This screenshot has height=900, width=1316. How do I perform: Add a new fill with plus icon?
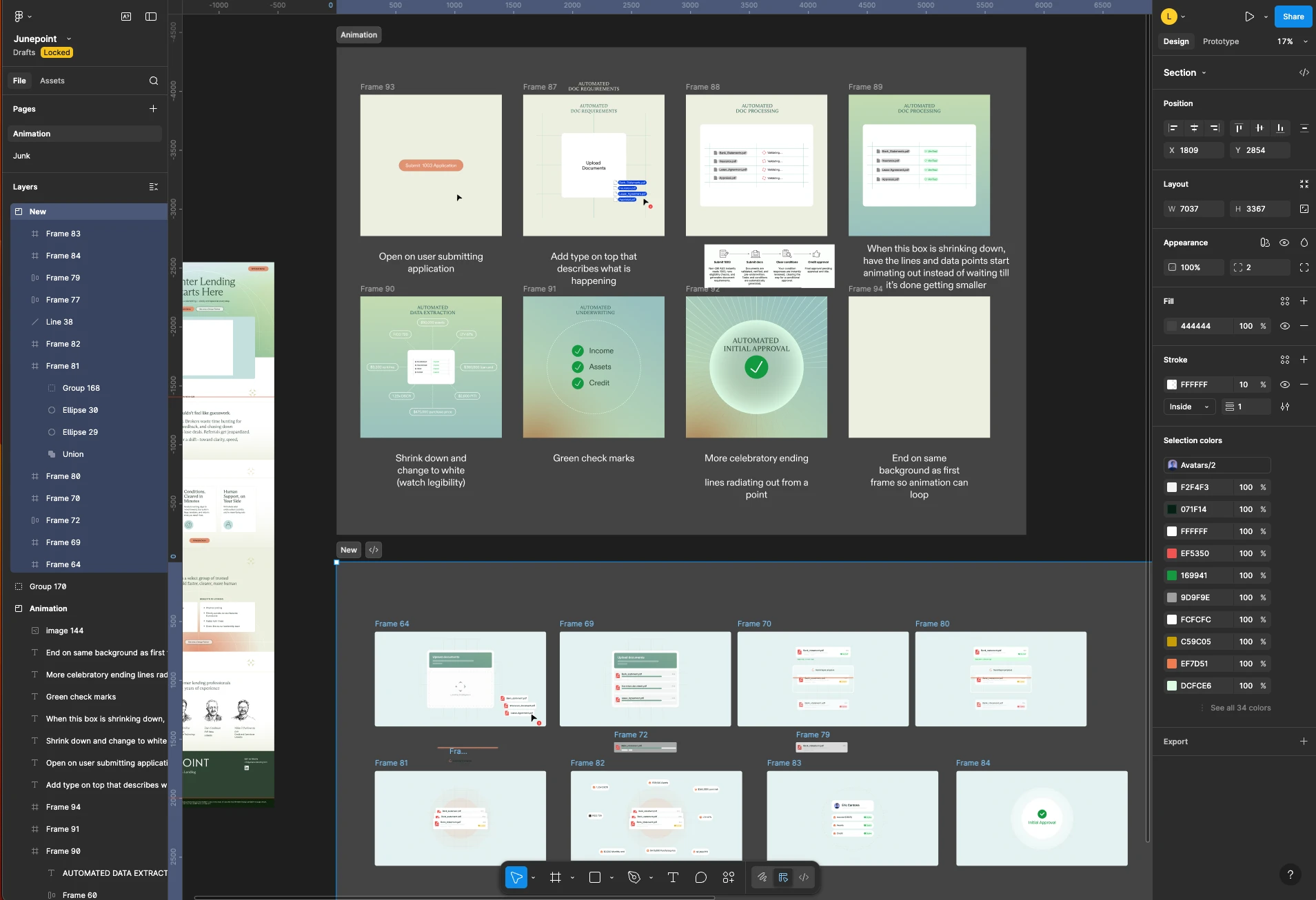tap(1304, 301)
